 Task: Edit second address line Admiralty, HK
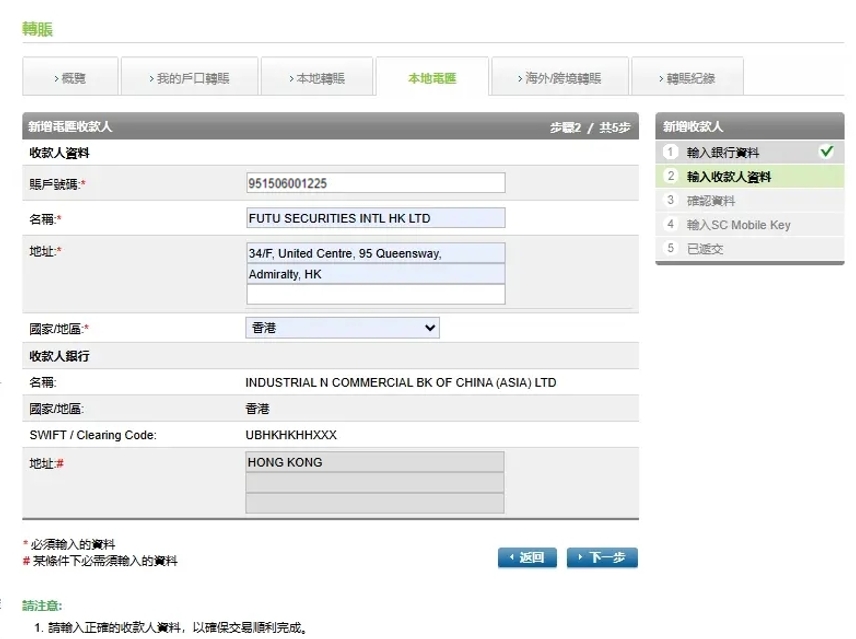click(x=376, y=273)
